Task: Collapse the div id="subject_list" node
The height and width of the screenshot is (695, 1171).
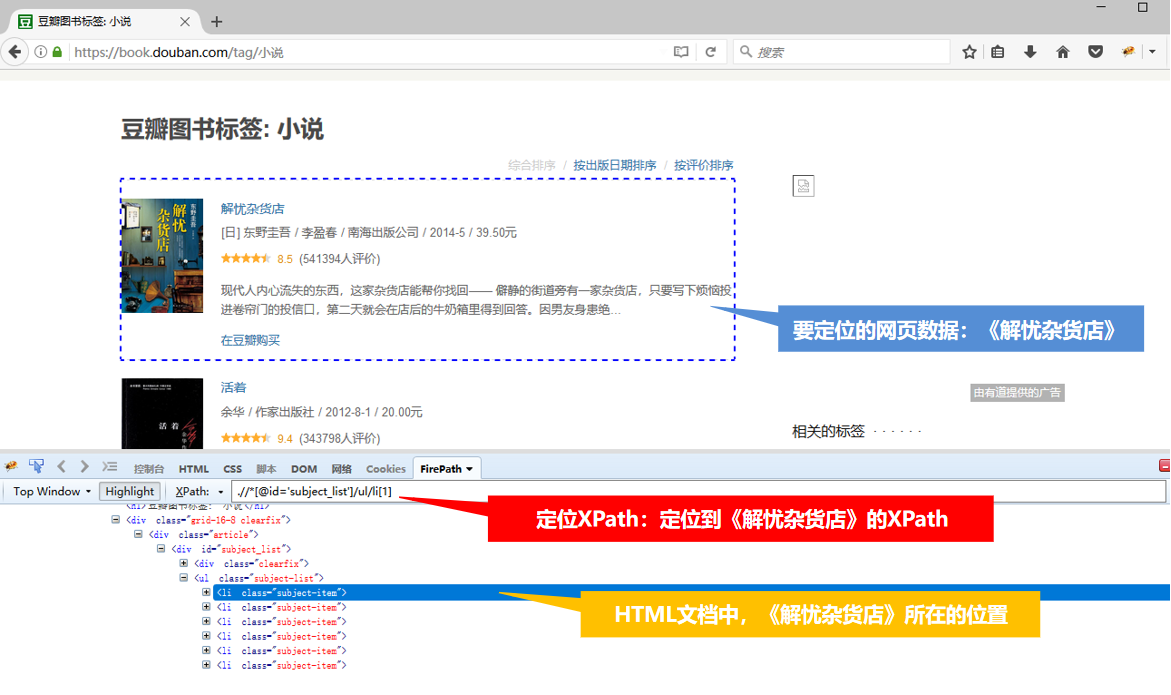Action: (161, 549)
